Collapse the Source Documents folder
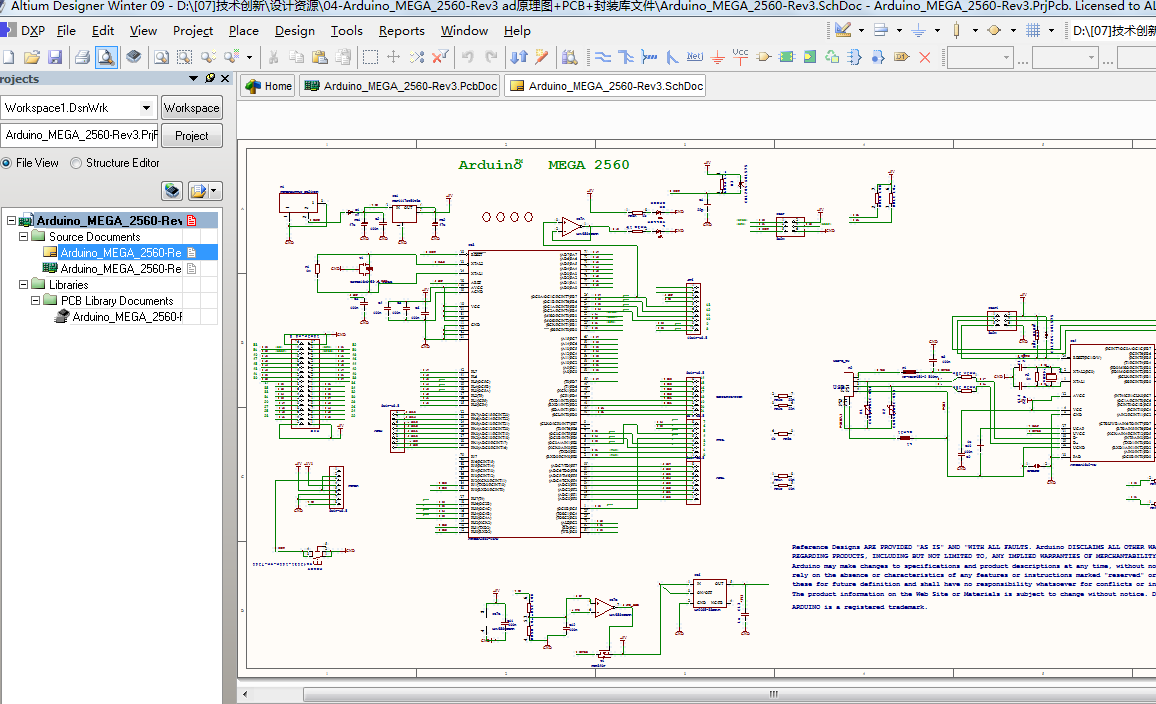The image size is (1156, 704). pyautogui.click(x=24, y=237)
